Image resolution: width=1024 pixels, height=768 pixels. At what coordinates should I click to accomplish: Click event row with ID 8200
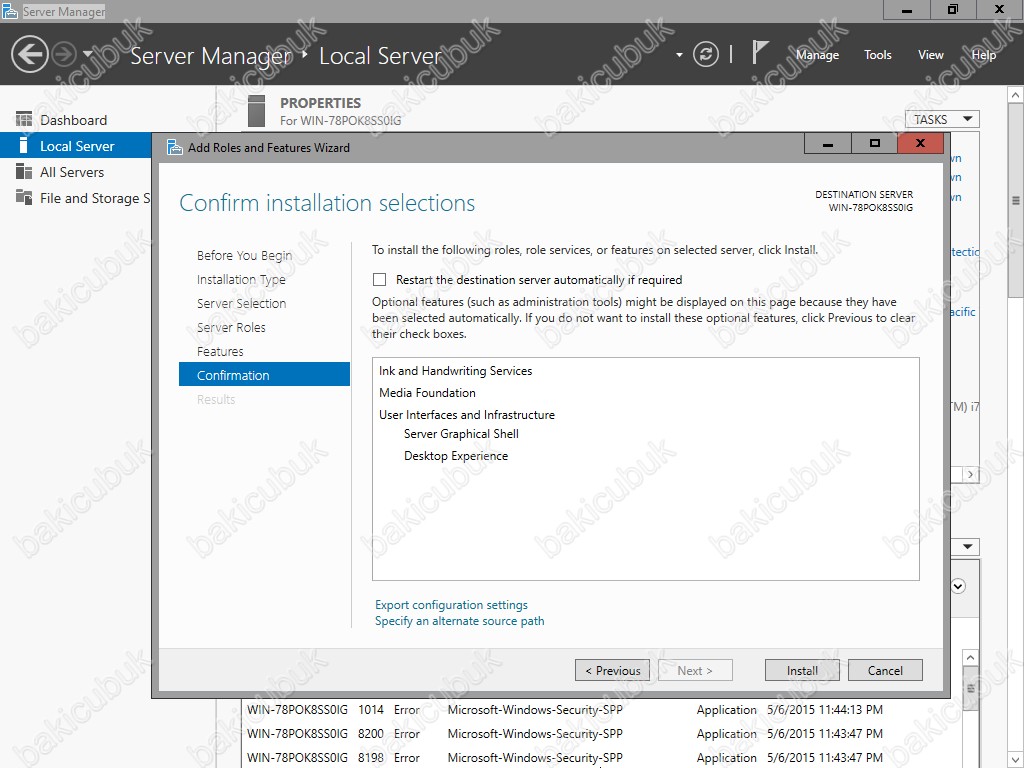pos(601,734)
